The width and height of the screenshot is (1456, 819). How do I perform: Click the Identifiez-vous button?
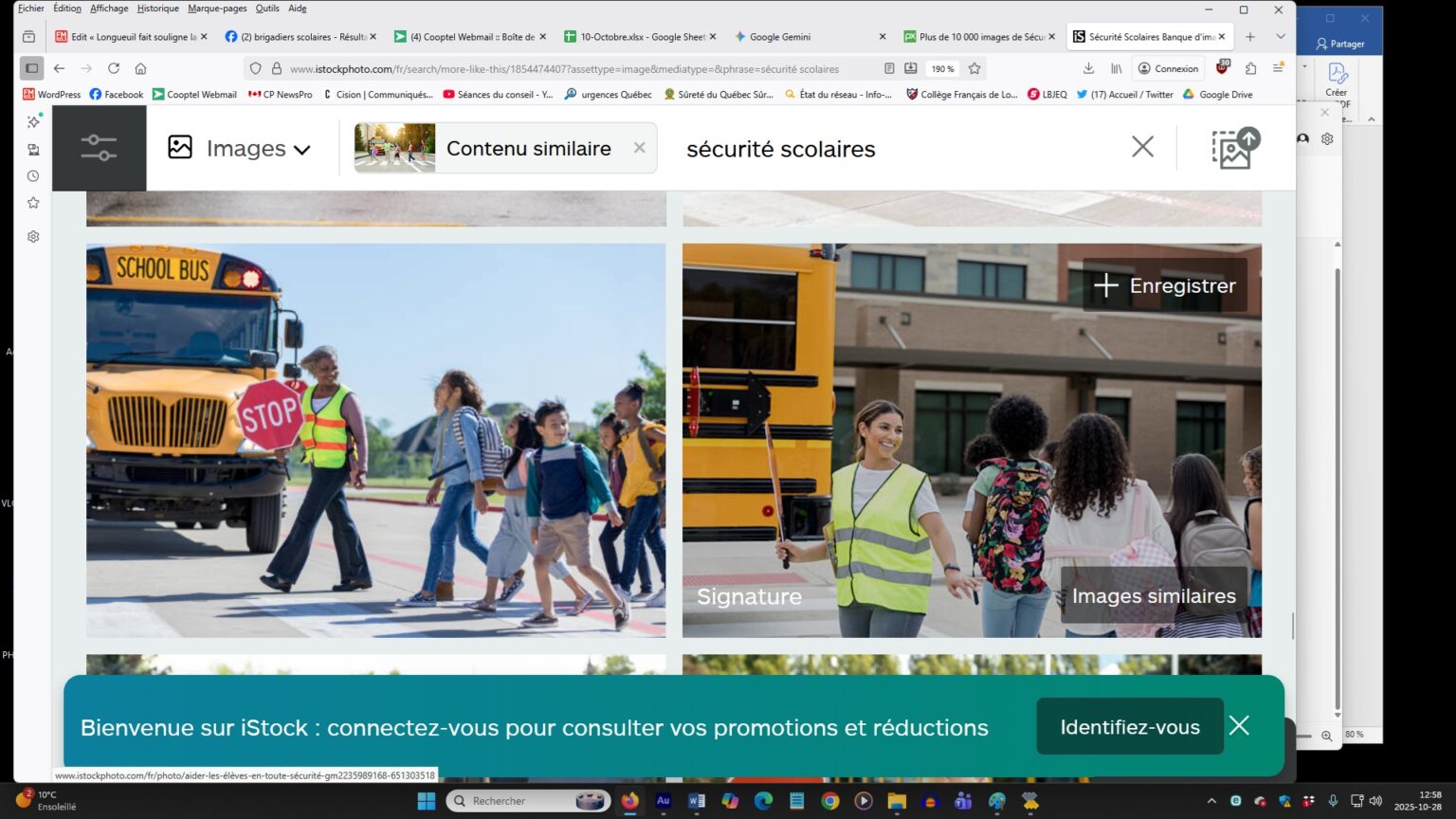1129,727
